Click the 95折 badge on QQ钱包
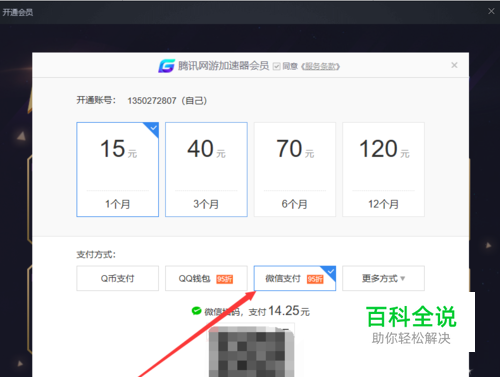Image resolution: width=500 pixels, height=377 pixels. [225, 279]
